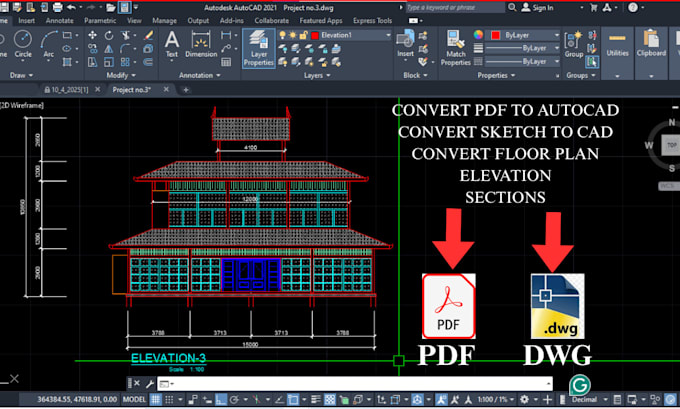This screenshot has width=680, height=409.
Task: Click the Erase tool icon
Action: 148,35
